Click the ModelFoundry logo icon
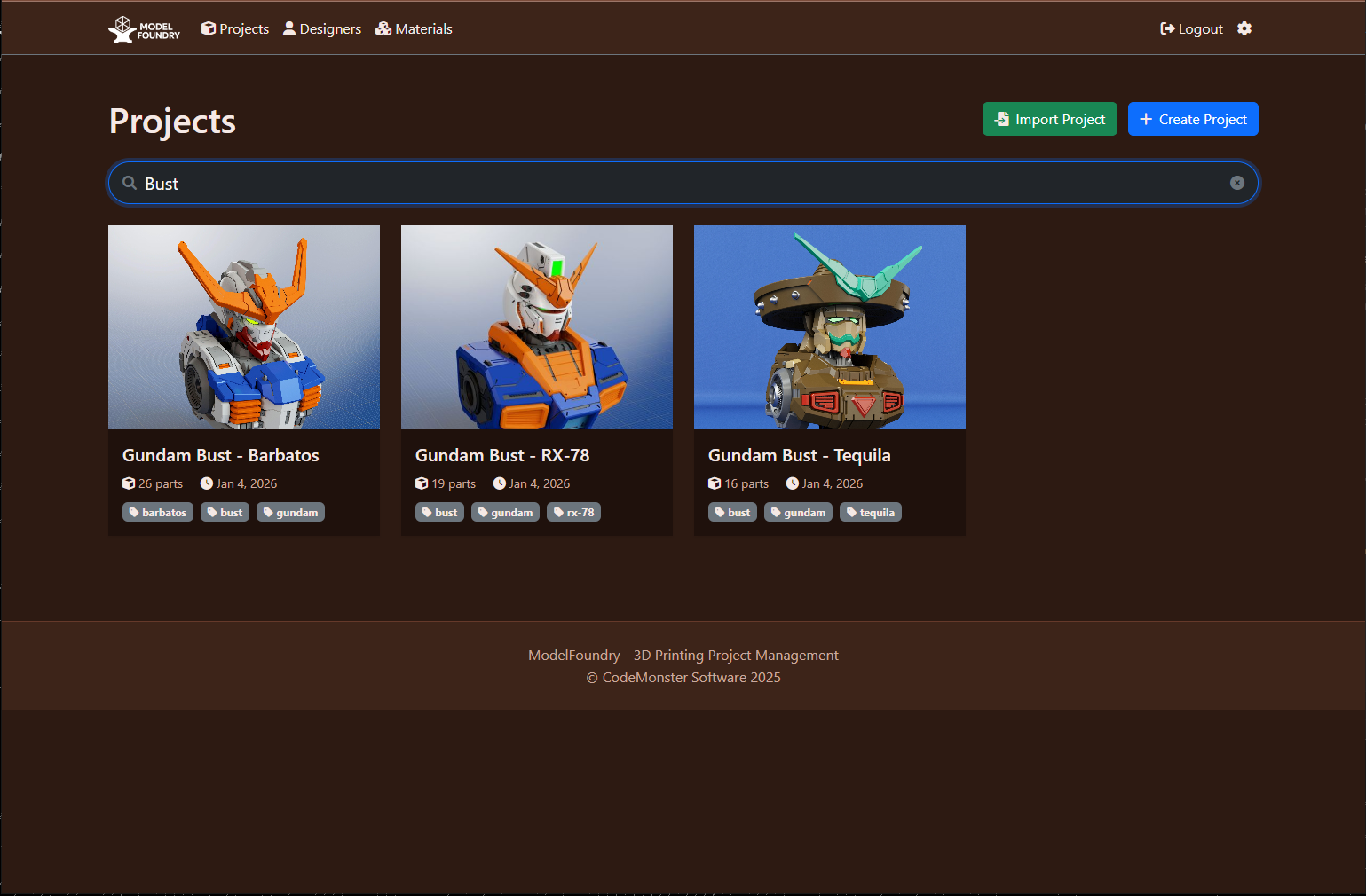This screenshot has height=896, width=1366. (122, 28)
